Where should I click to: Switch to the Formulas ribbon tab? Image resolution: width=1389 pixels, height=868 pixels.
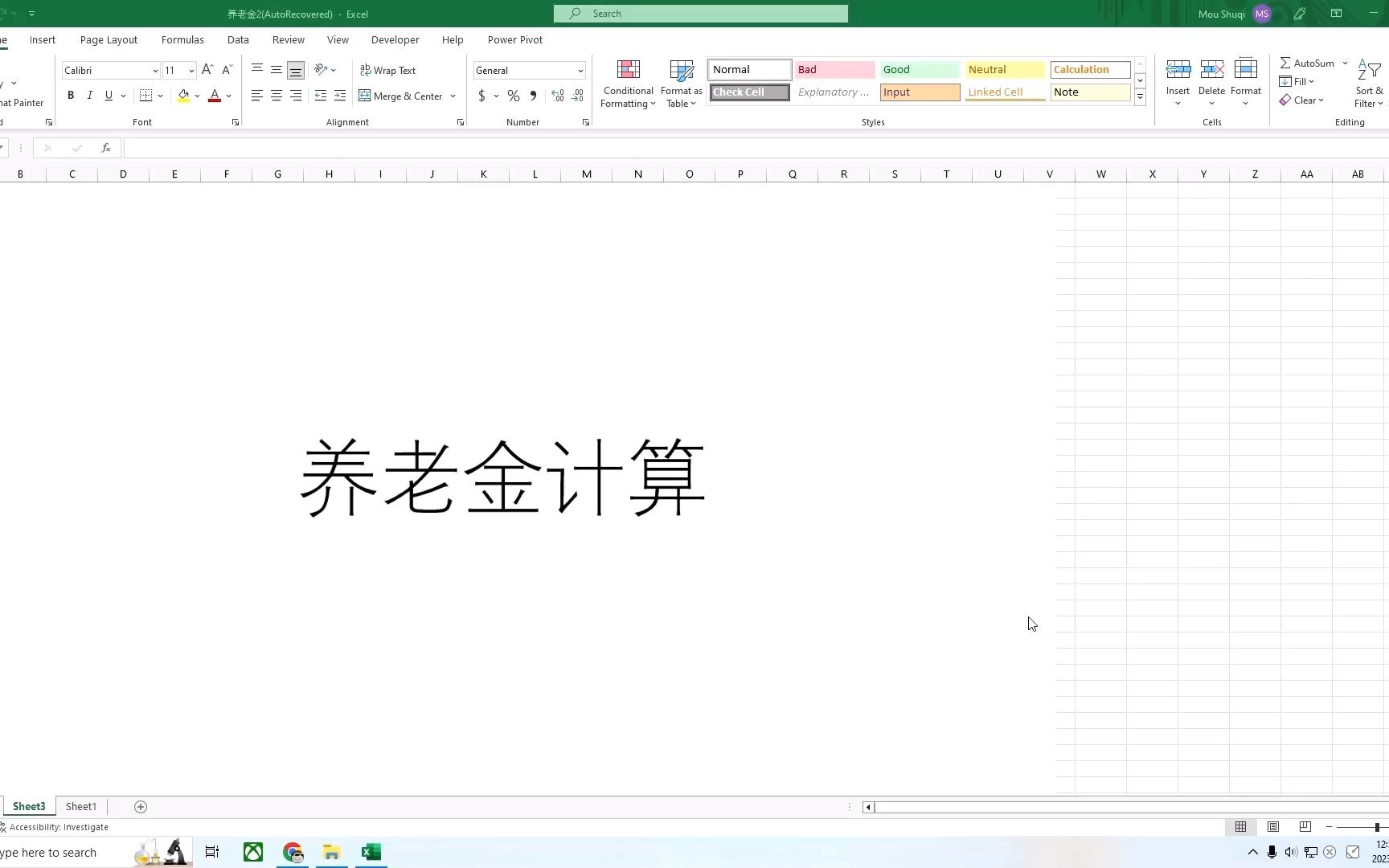click(x=182, y=39)
